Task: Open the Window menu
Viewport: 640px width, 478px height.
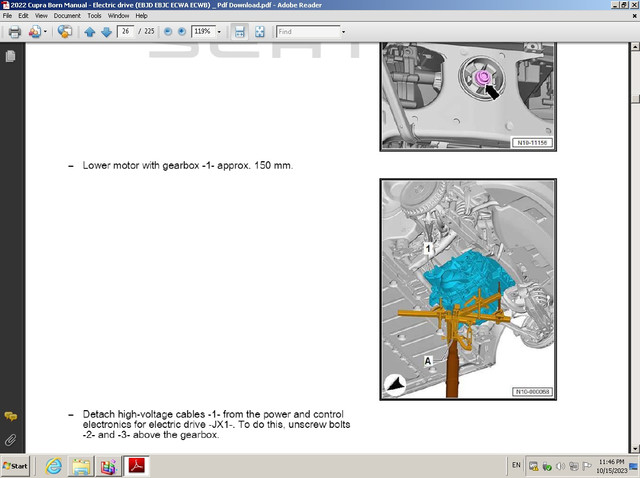Action: tap(118, 16)
